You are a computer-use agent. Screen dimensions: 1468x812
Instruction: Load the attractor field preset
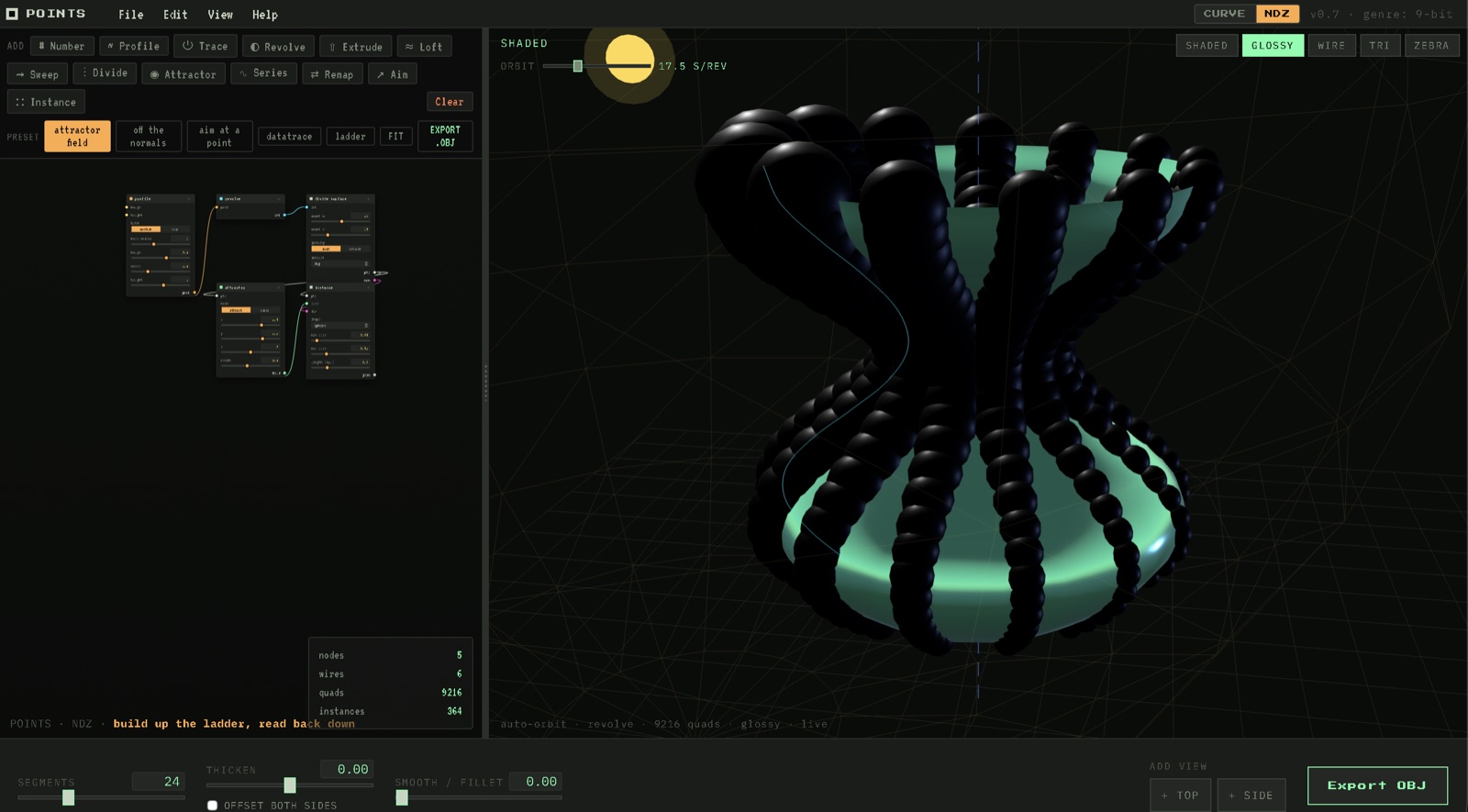pyautogui.click(x=77, y=136)
